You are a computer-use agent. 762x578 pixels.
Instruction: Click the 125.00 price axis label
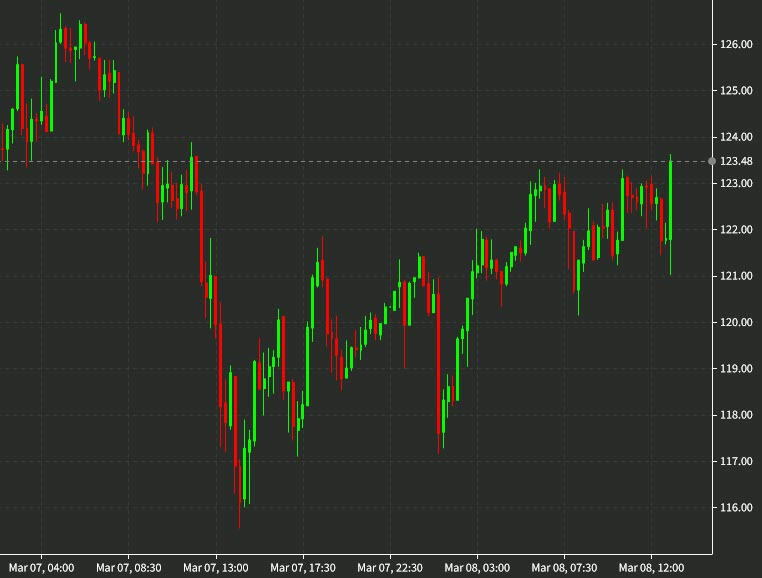[735, 91]
